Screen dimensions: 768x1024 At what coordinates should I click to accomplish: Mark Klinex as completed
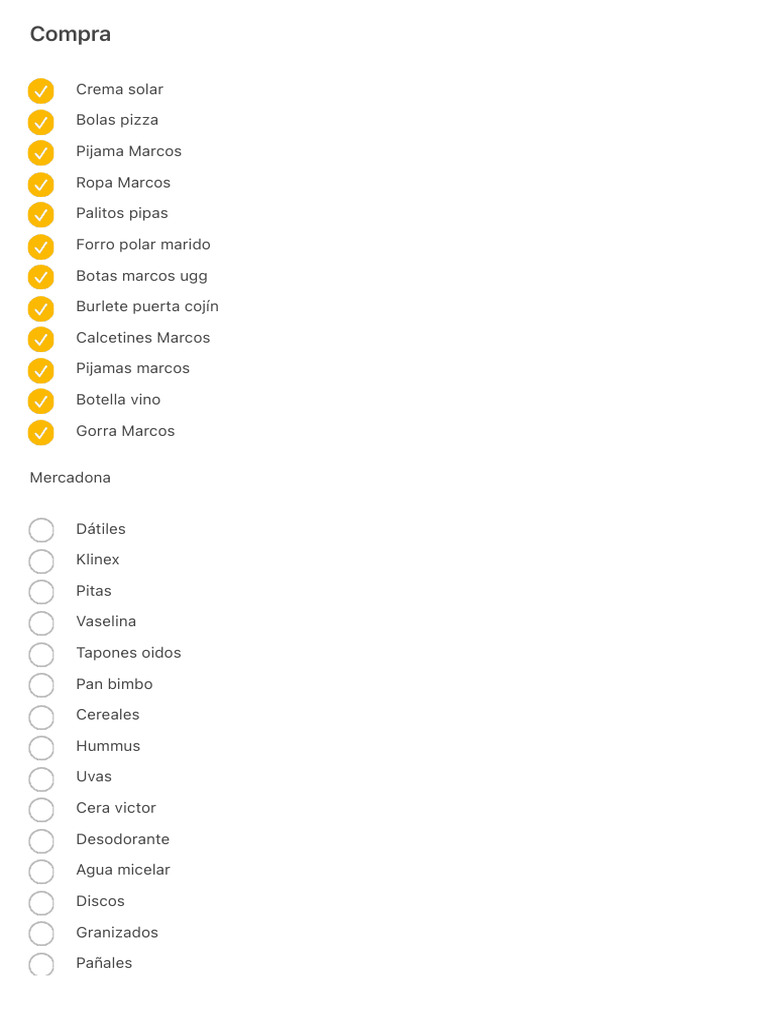tap(41, 561)
